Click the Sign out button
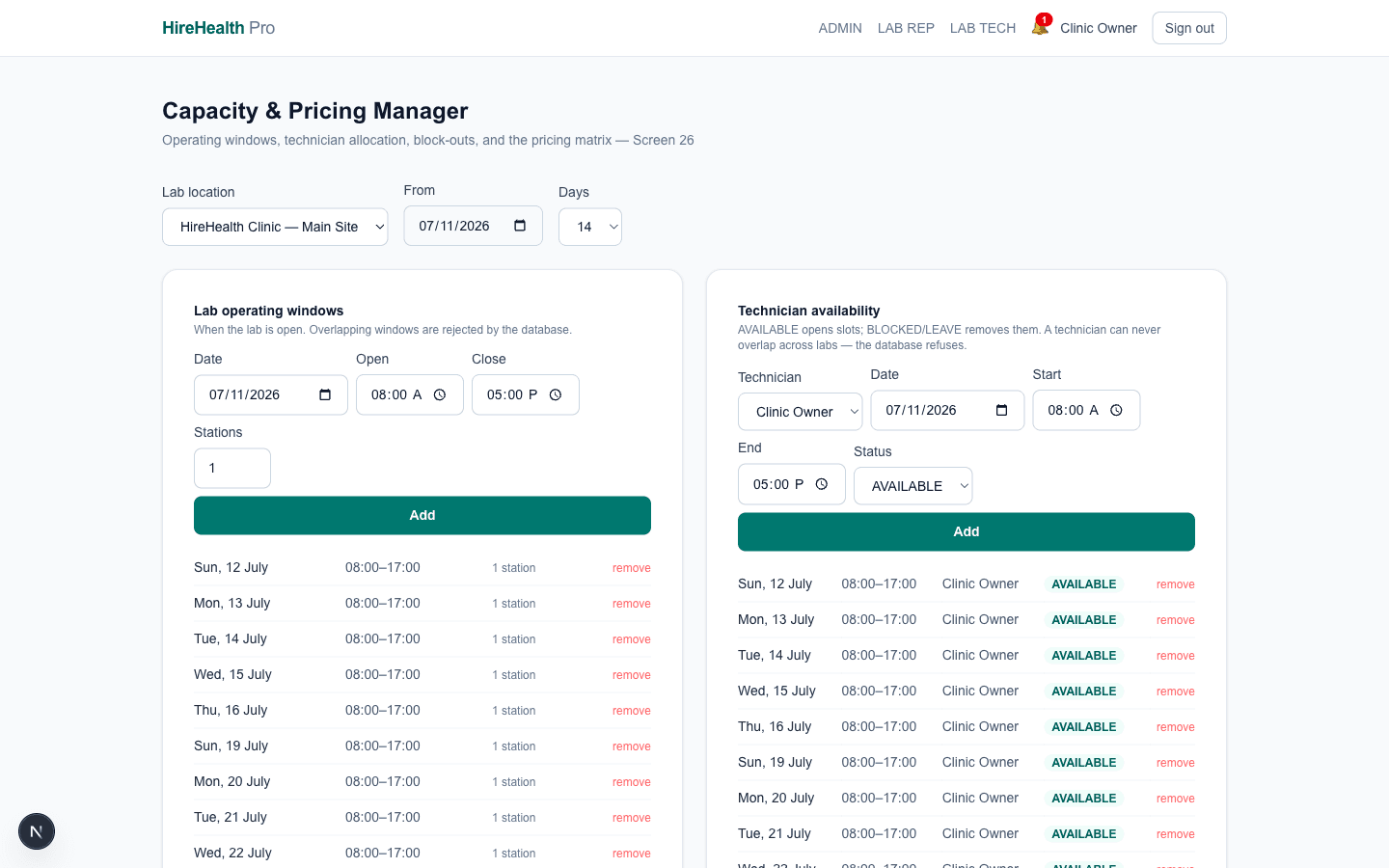1389x868 pixels. pyautogui.click(x=1189, y=28)
